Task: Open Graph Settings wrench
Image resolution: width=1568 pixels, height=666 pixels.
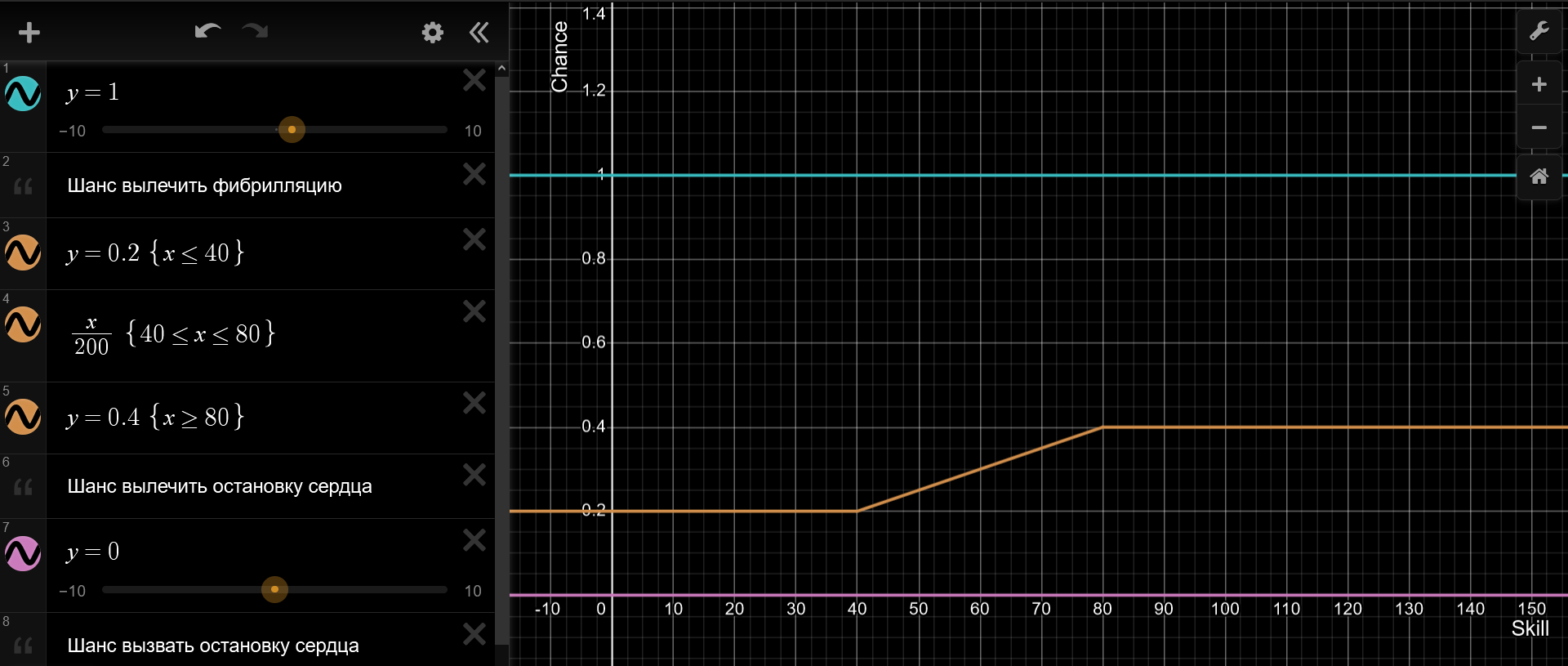Action: [1539, 32]
